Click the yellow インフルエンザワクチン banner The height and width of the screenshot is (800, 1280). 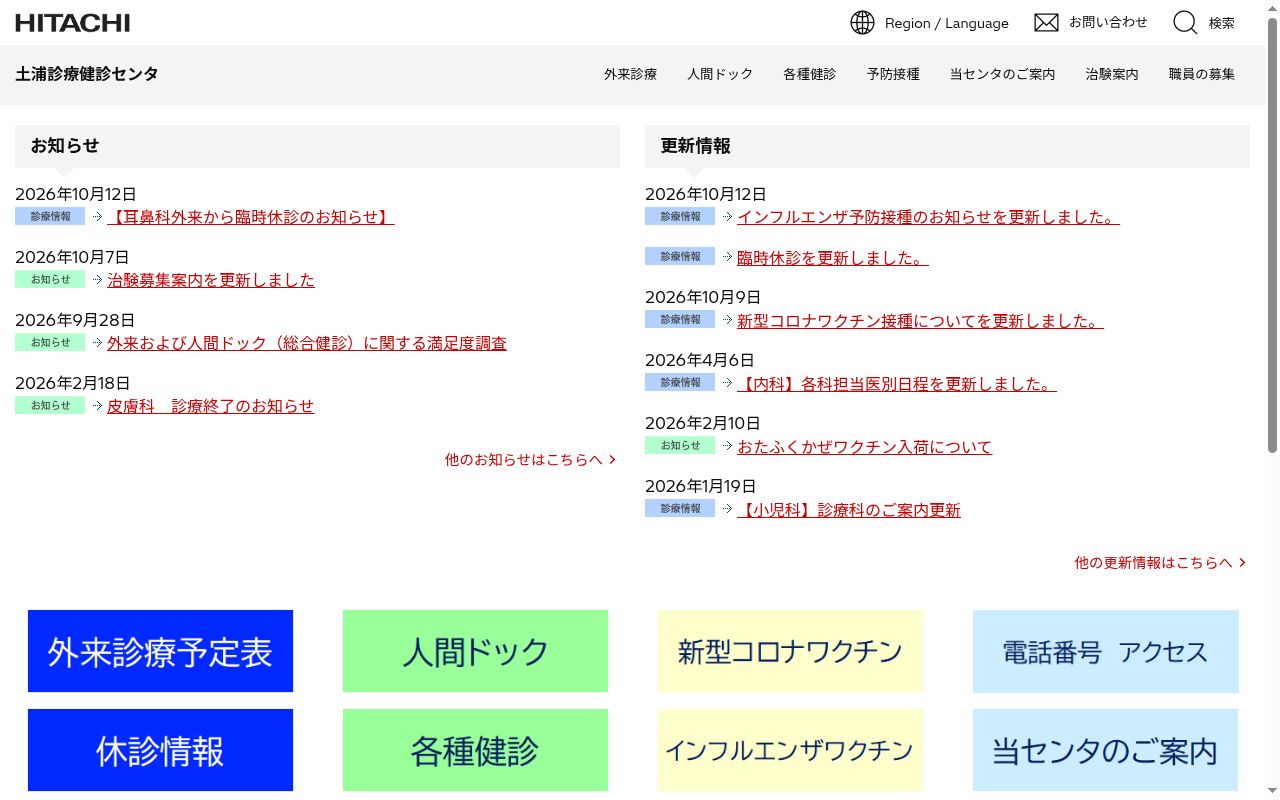coord(790,750)
